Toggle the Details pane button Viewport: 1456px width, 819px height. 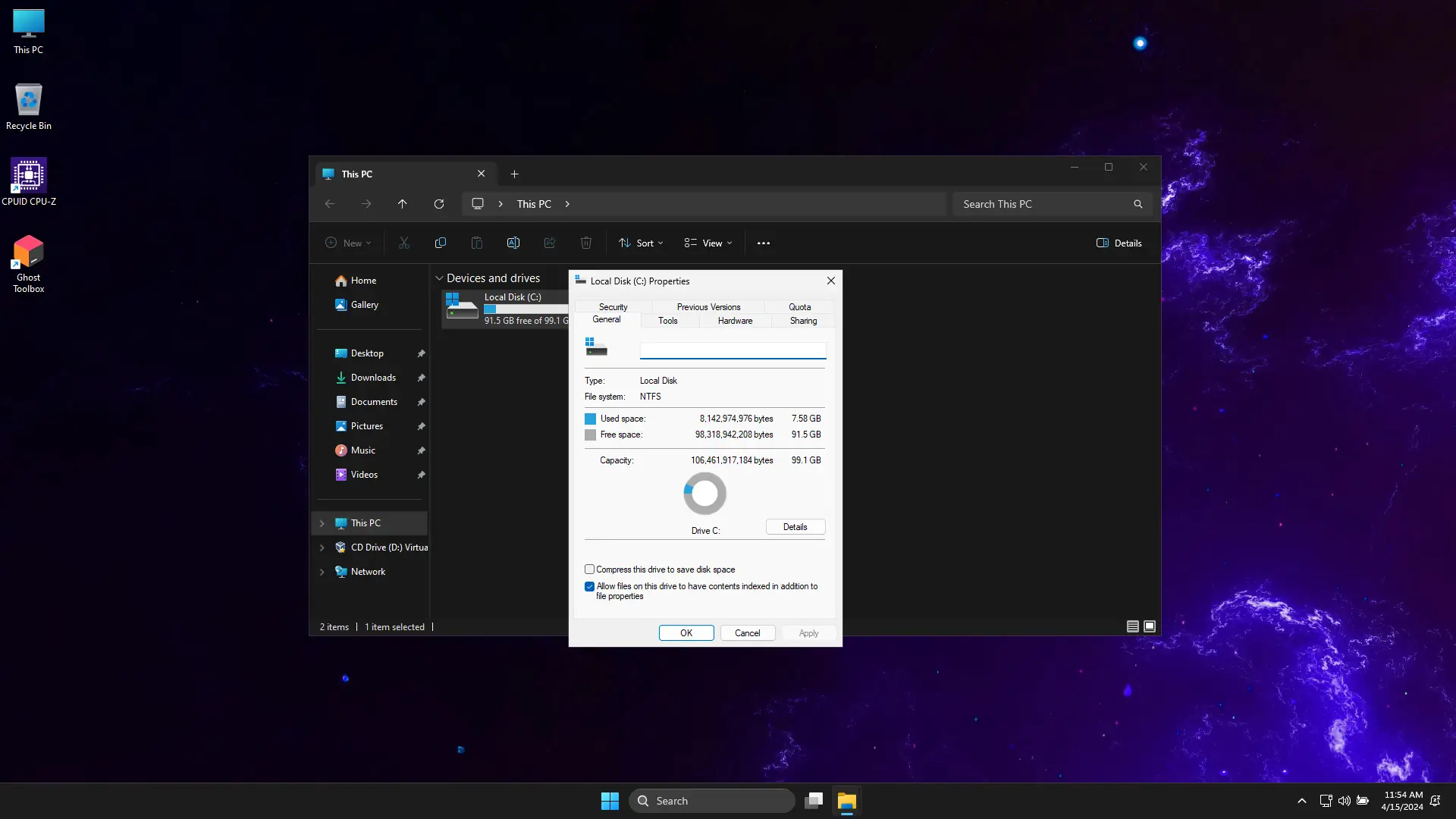(x=1119, y=243)
